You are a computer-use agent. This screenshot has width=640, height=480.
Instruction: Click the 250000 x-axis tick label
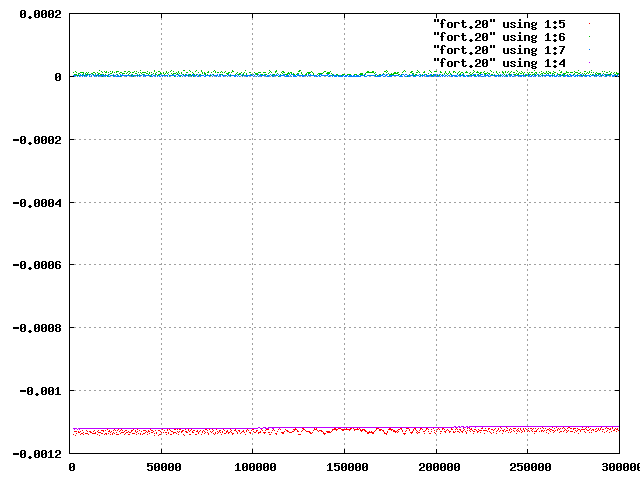click(530, 467)
